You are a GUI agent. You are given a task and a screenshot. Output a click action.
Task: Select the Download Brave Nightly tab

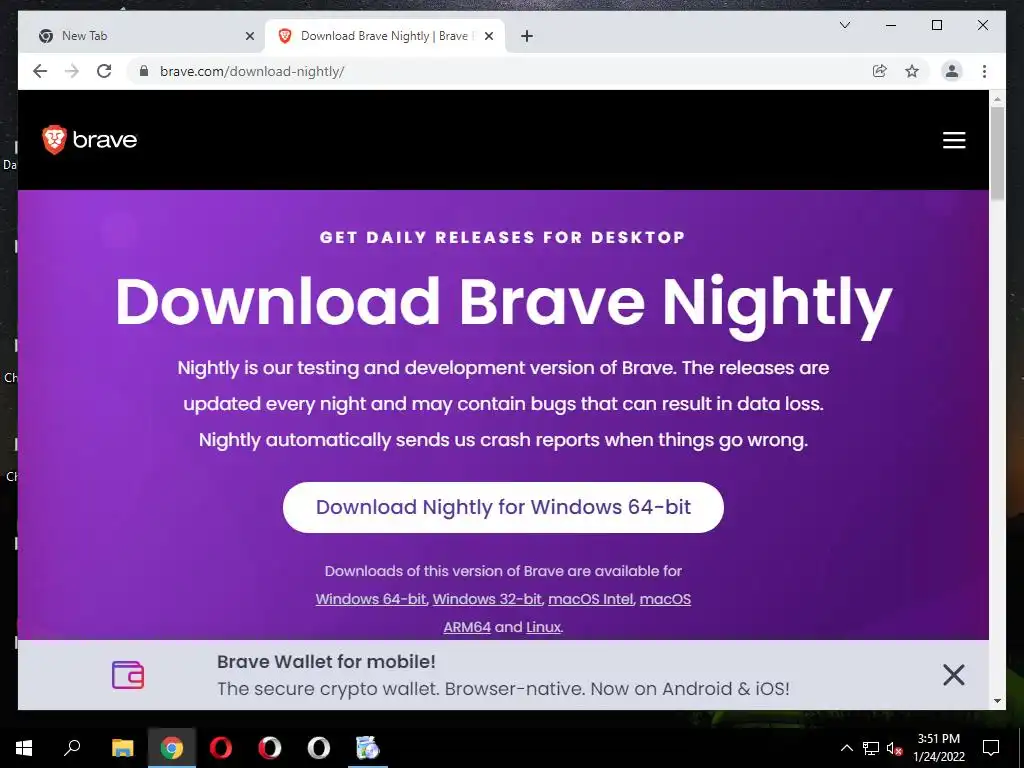pos(384,36)
